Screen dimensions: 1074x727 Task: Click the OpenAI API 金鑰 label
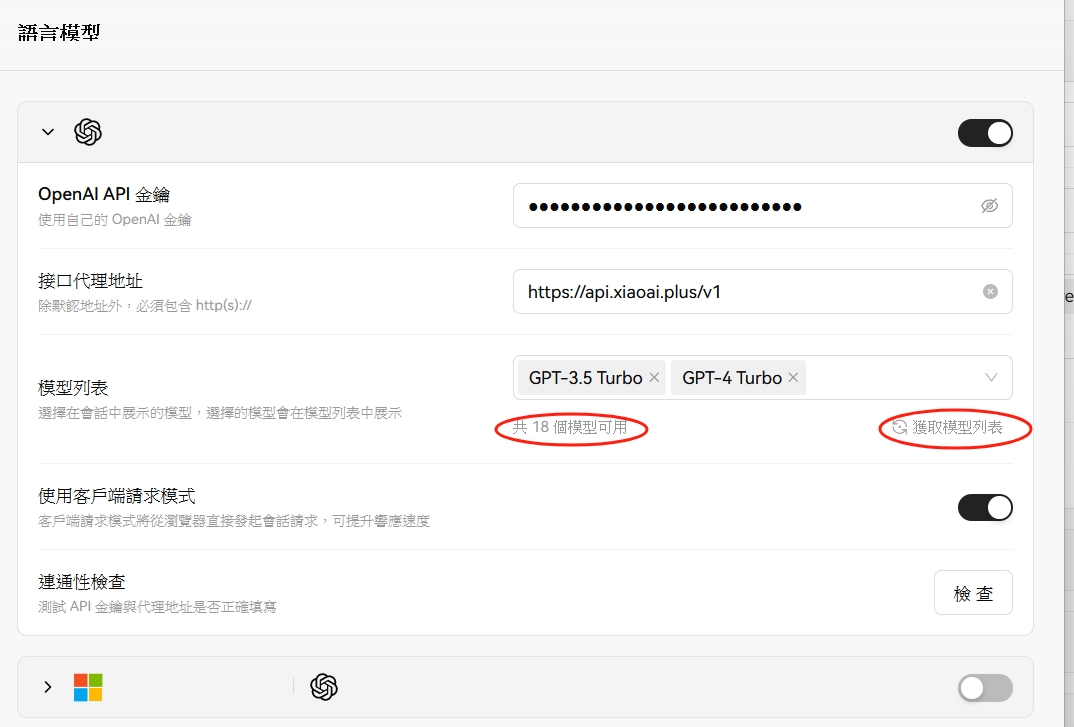pyautogui.click(x=104, y=195)
